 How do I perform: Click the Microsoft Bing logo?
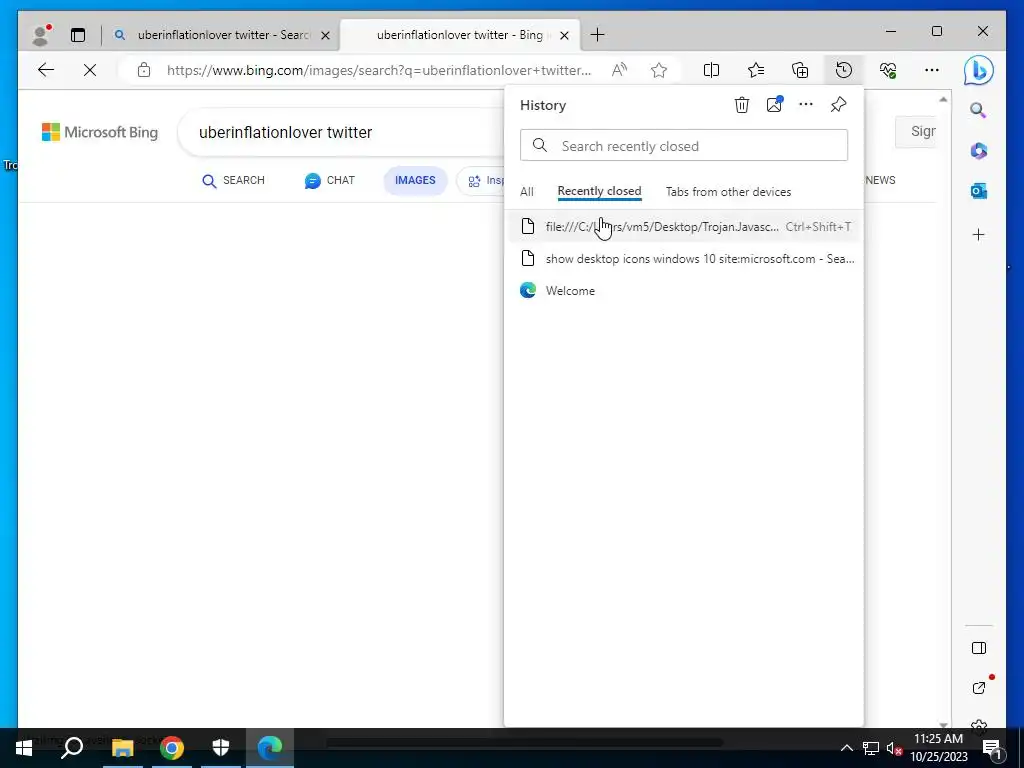click(x=100, y=132)
